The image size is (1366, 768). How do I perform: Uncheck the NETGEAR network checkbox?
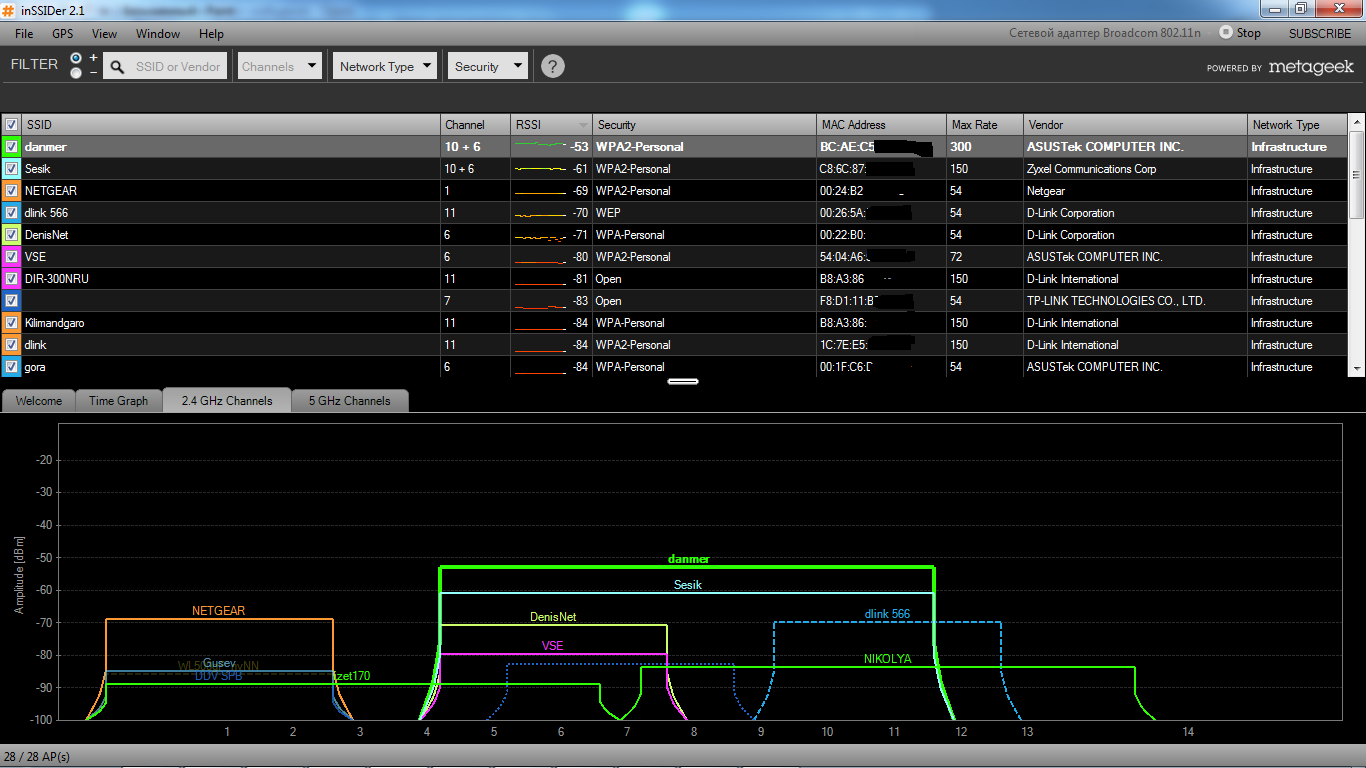point(11,191)
